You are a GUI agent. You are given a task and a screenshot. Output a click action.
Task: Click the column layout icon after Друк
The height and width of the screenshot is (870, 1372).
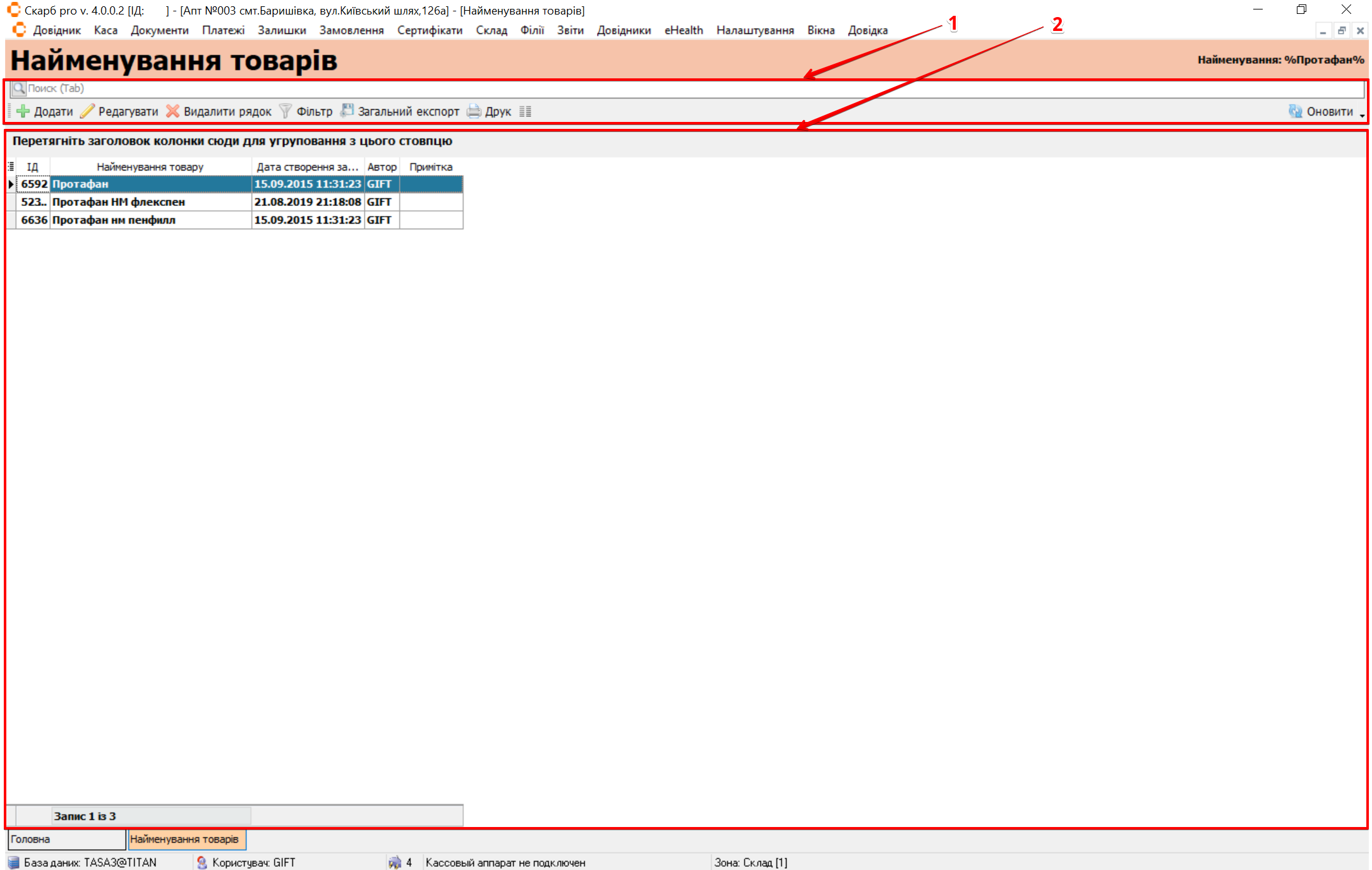pyautogui.click(x=525, y=111)
